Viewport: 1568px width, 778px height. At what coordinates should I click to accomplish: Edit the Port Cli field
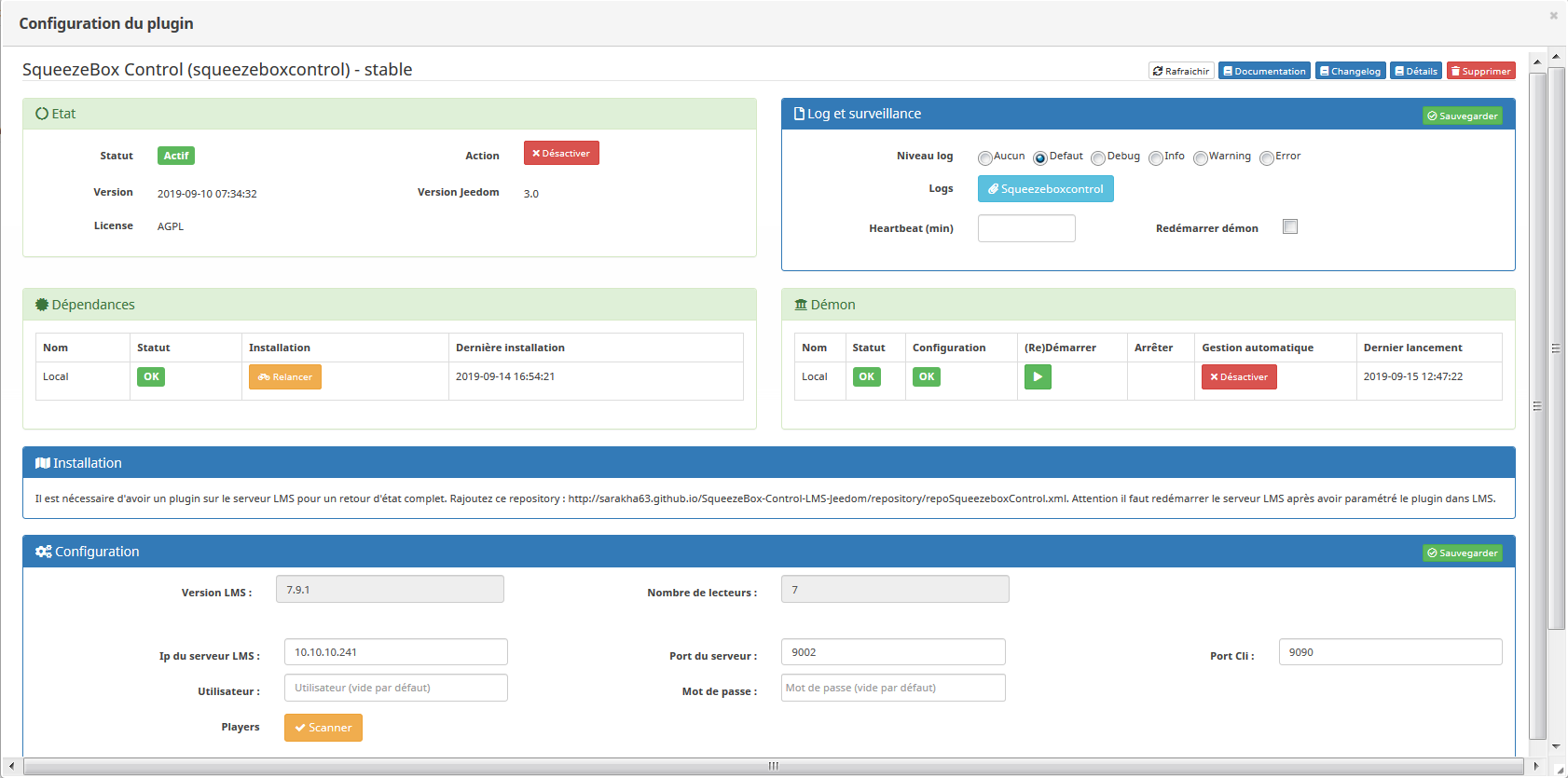(1391, 652)
